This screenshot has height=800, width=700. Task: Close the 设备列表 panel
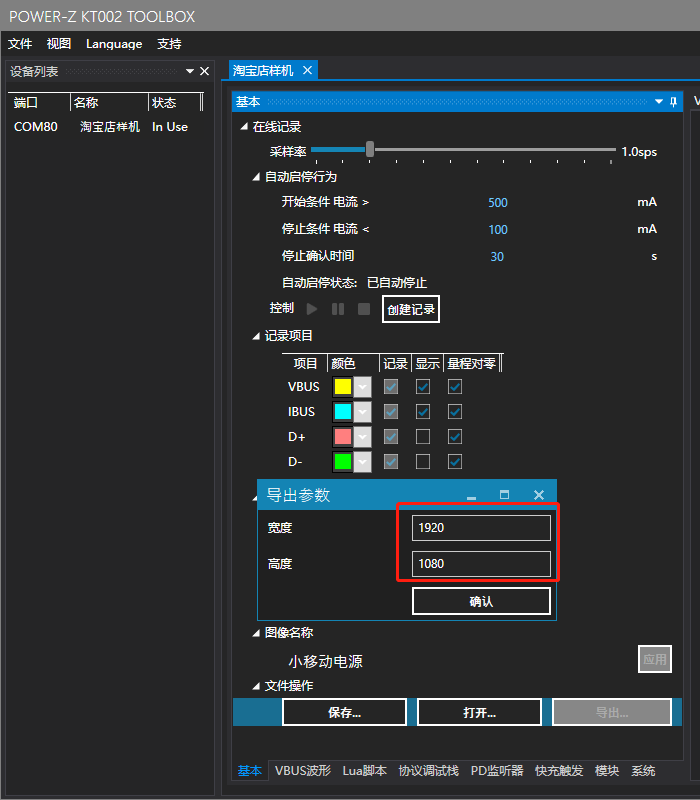(205, 71)
